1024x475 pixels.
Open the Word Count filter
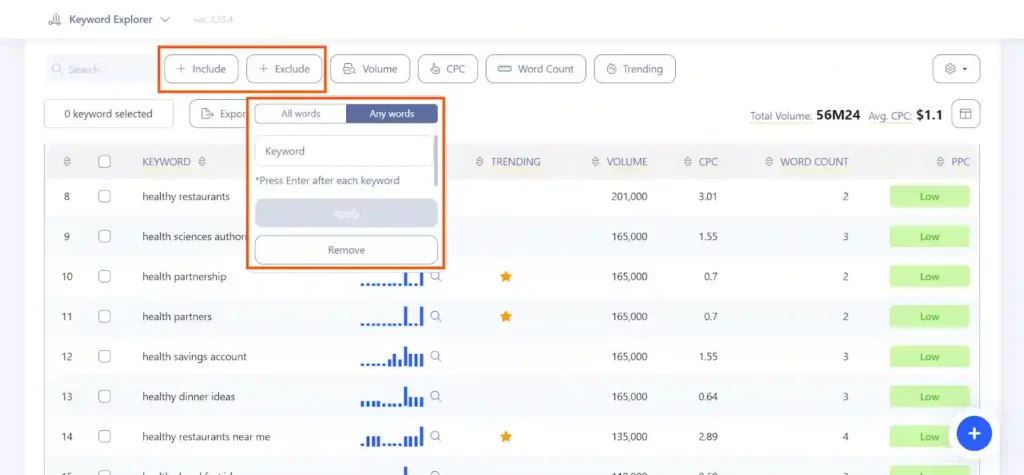coord(536,69)
